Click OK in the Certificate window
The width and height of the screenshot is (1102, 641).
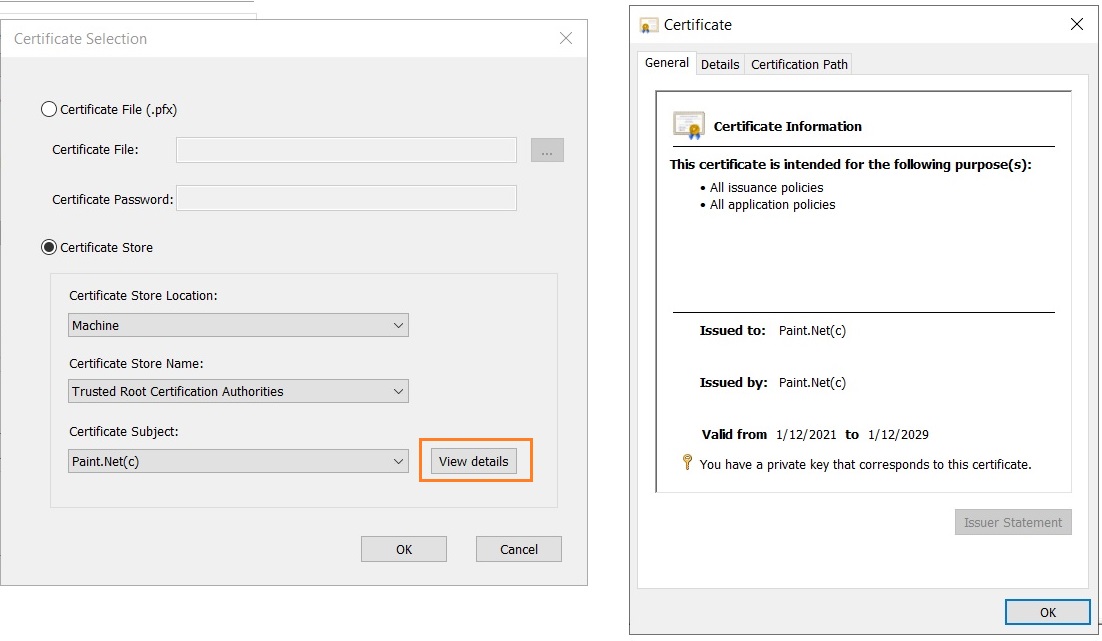point(1048,612)
